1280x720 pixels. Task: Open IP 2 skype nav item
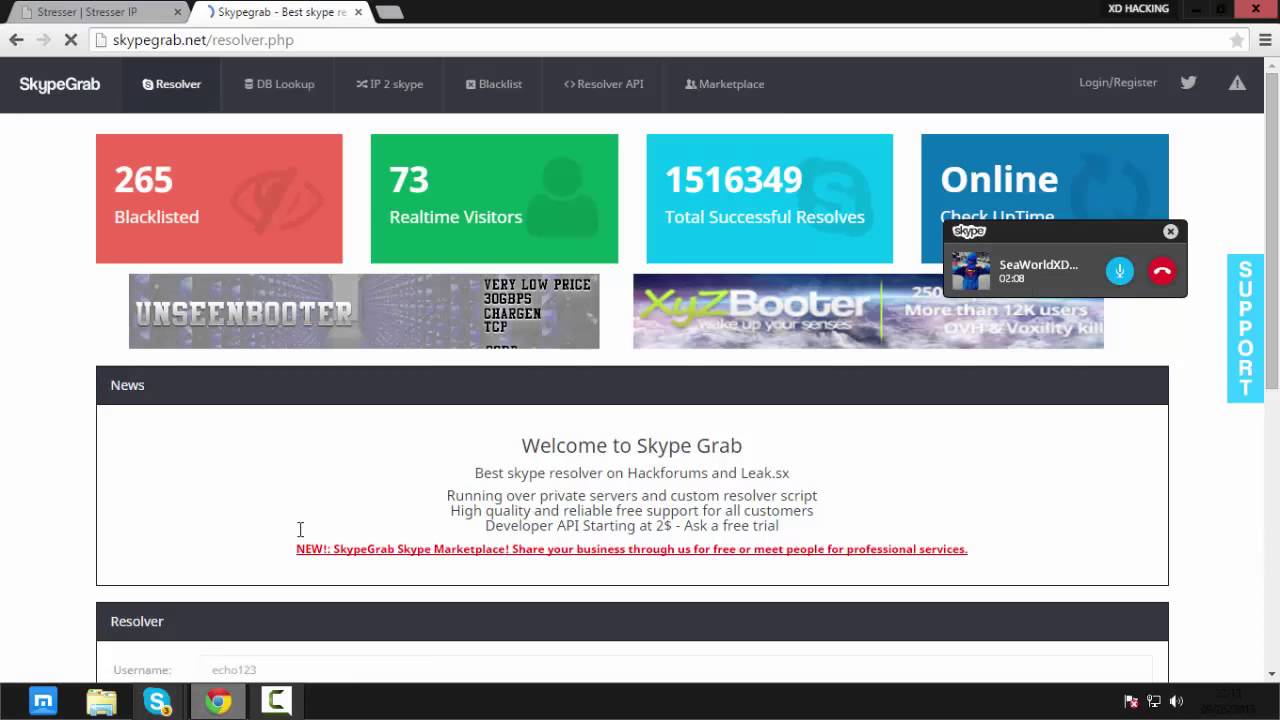pyautogui.click(x=390, y=84)
